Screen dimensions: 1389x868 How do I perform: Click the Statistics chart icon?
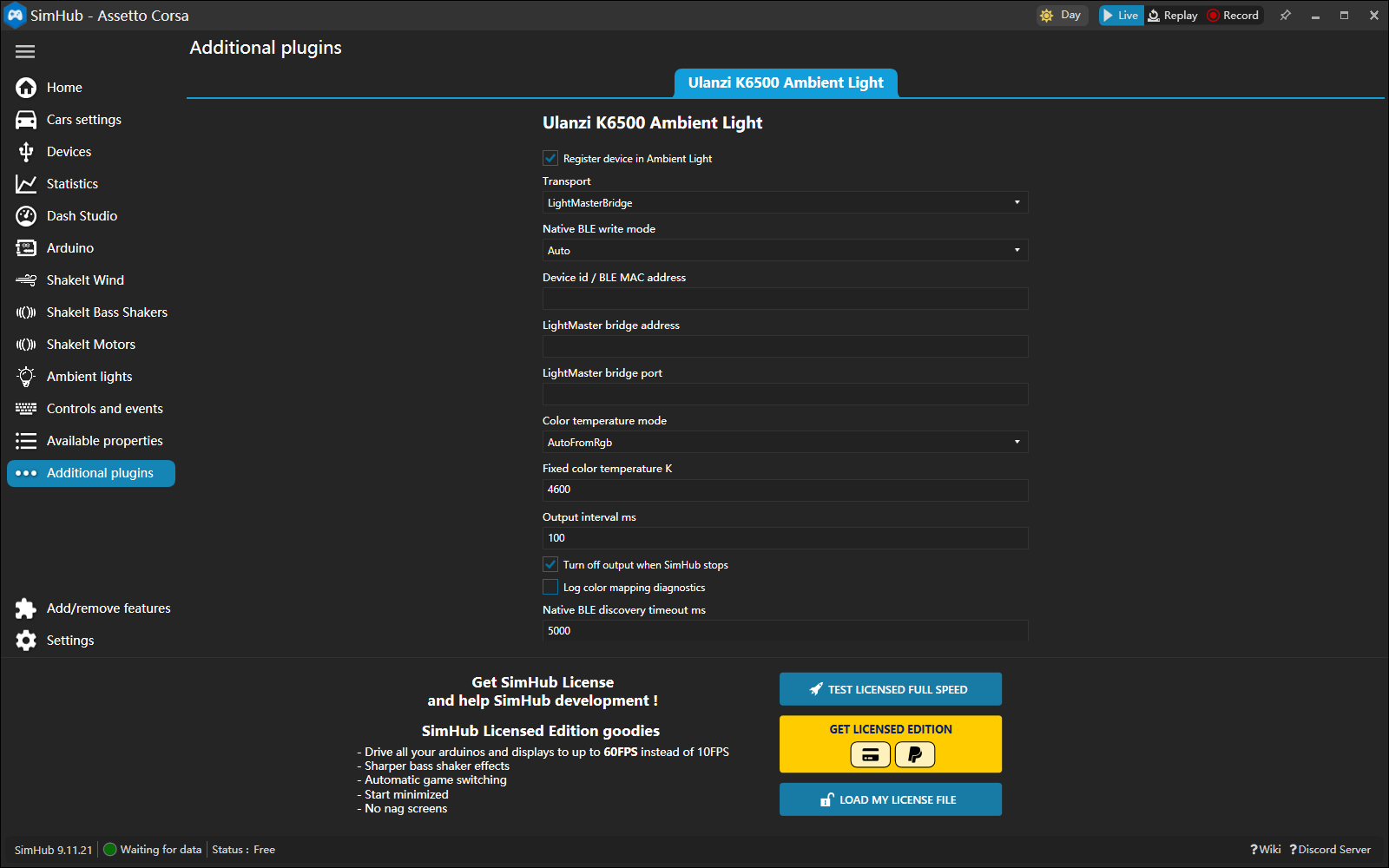click(26, 184)
